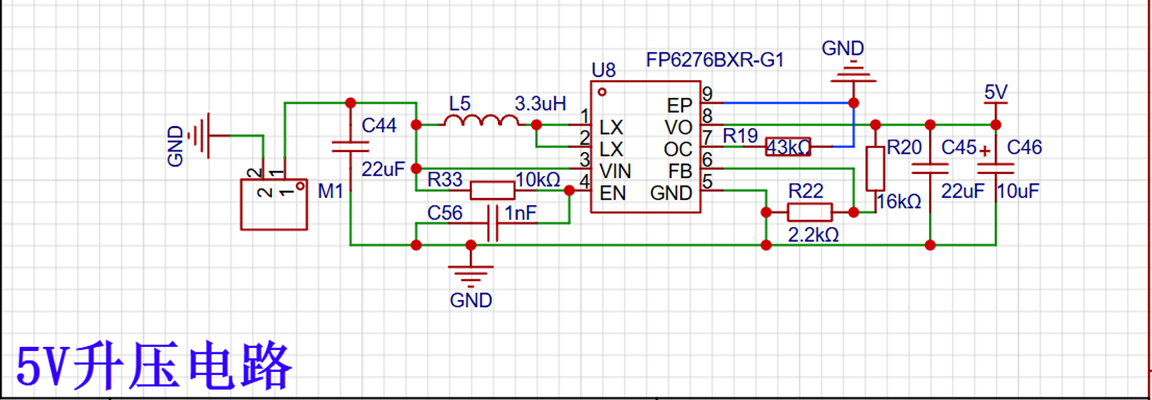1152x400 pixels.
Task: Click the EP pin label on U8
Action: tap(680, 104)
